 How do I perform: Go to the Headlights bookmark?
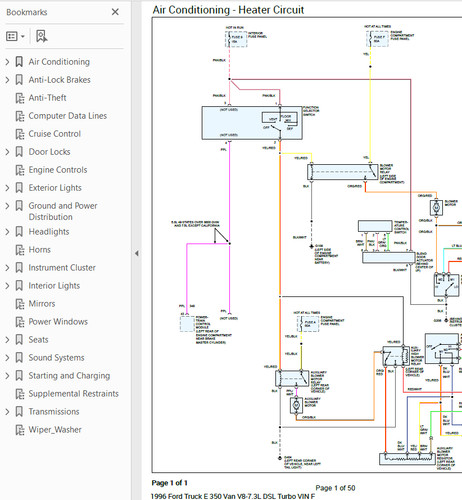(x=49, y=232)
